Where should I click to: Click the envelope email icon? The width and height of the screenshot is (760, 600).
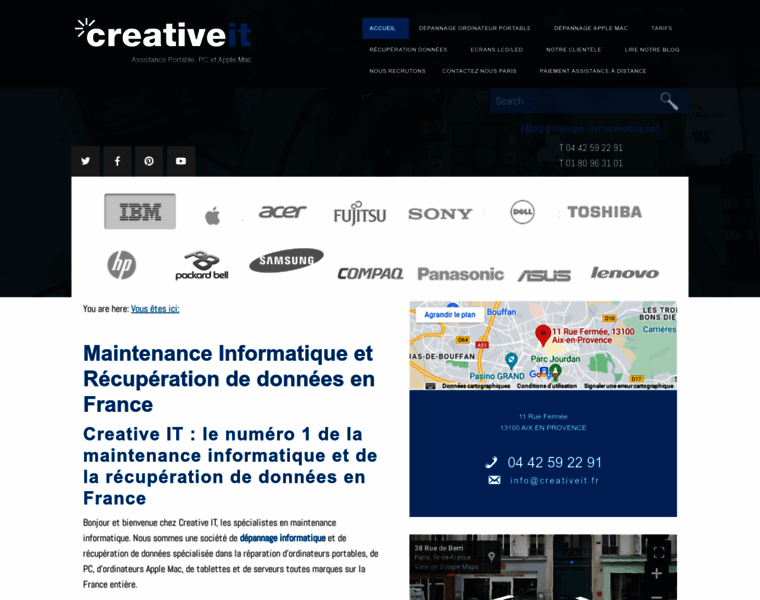pos(494,480)
